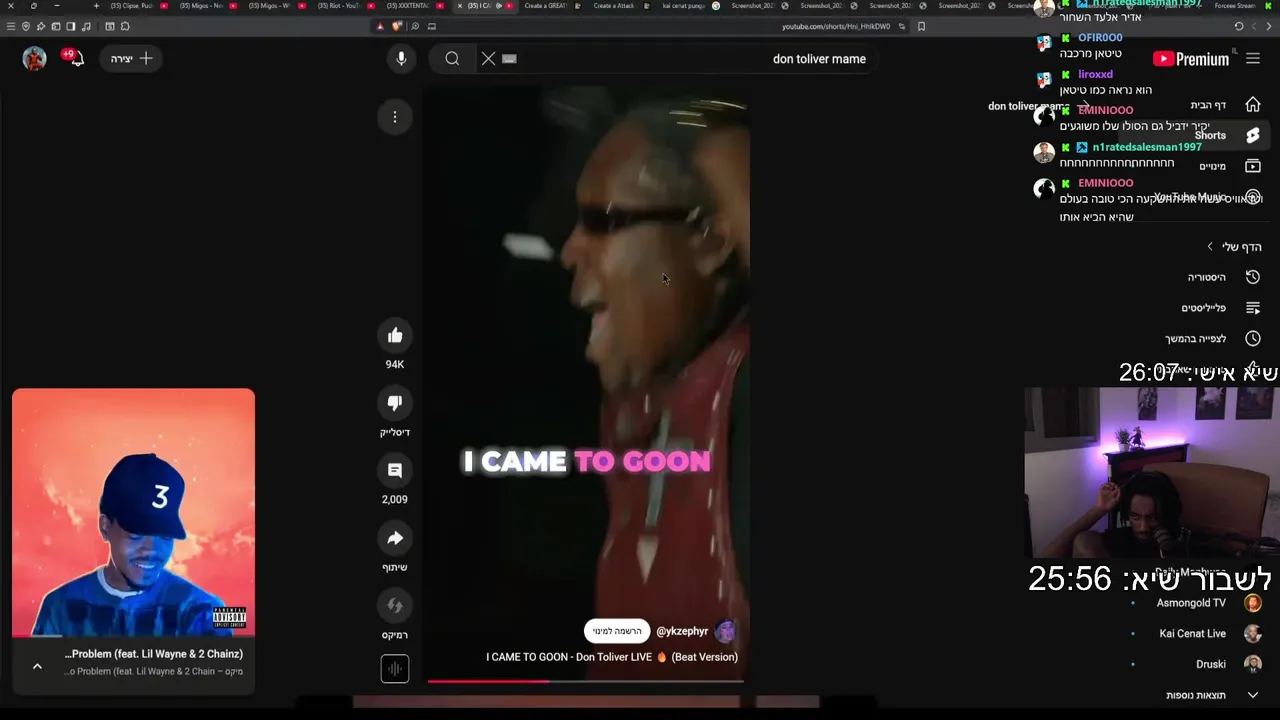Bookmark the page with the address bar icon

[921, 26]
